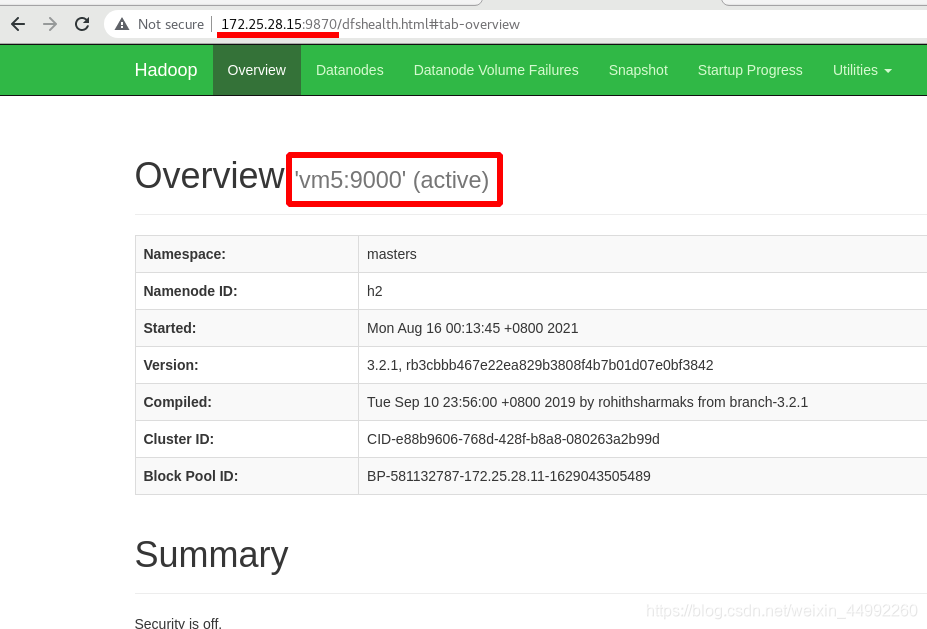
Task: Go back with the browser back arrow
Action: click(x=18, y=24)
